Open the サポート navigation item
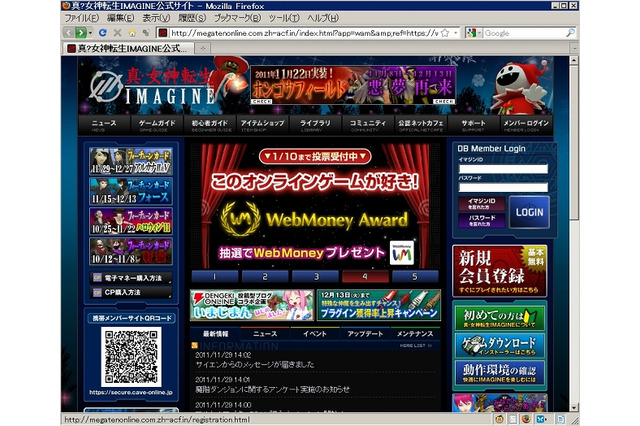Viewport: 640px width, 426px height. (x=473, y=125)
